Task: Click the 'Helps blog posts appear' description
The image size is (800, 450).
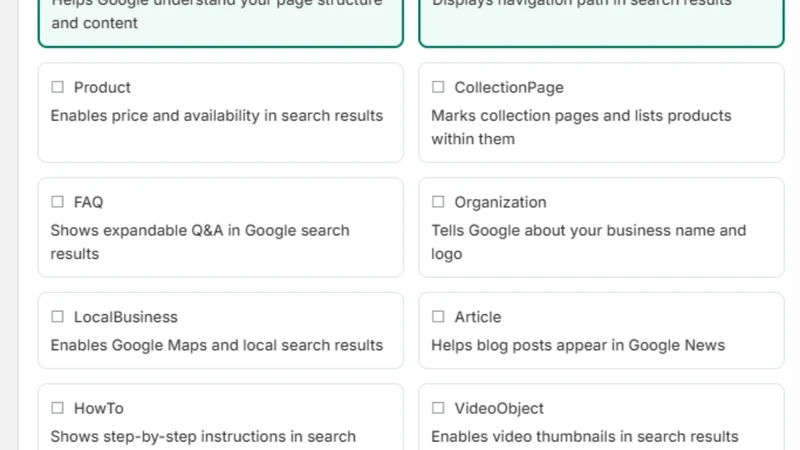Action: pyautogui.click(x=578, y=345)
